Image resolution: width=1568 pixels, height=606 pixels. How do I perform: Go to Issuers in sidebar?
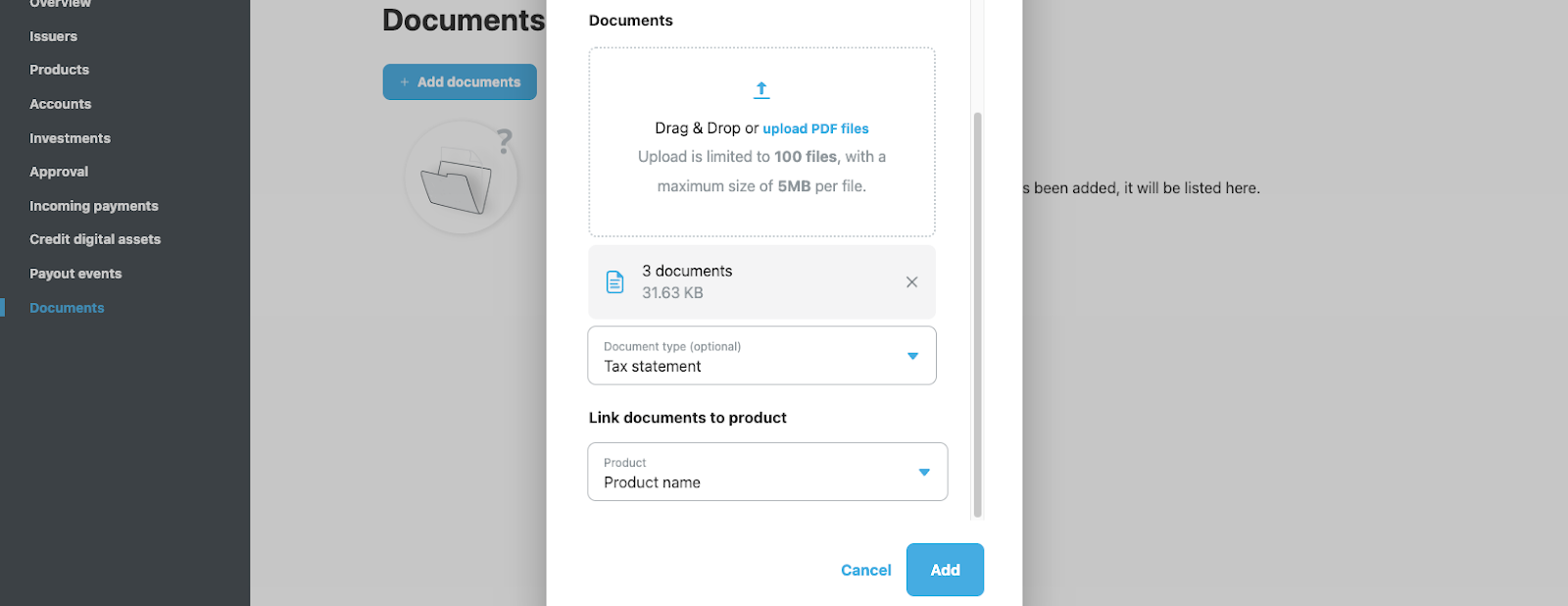[x=53, y=36]
